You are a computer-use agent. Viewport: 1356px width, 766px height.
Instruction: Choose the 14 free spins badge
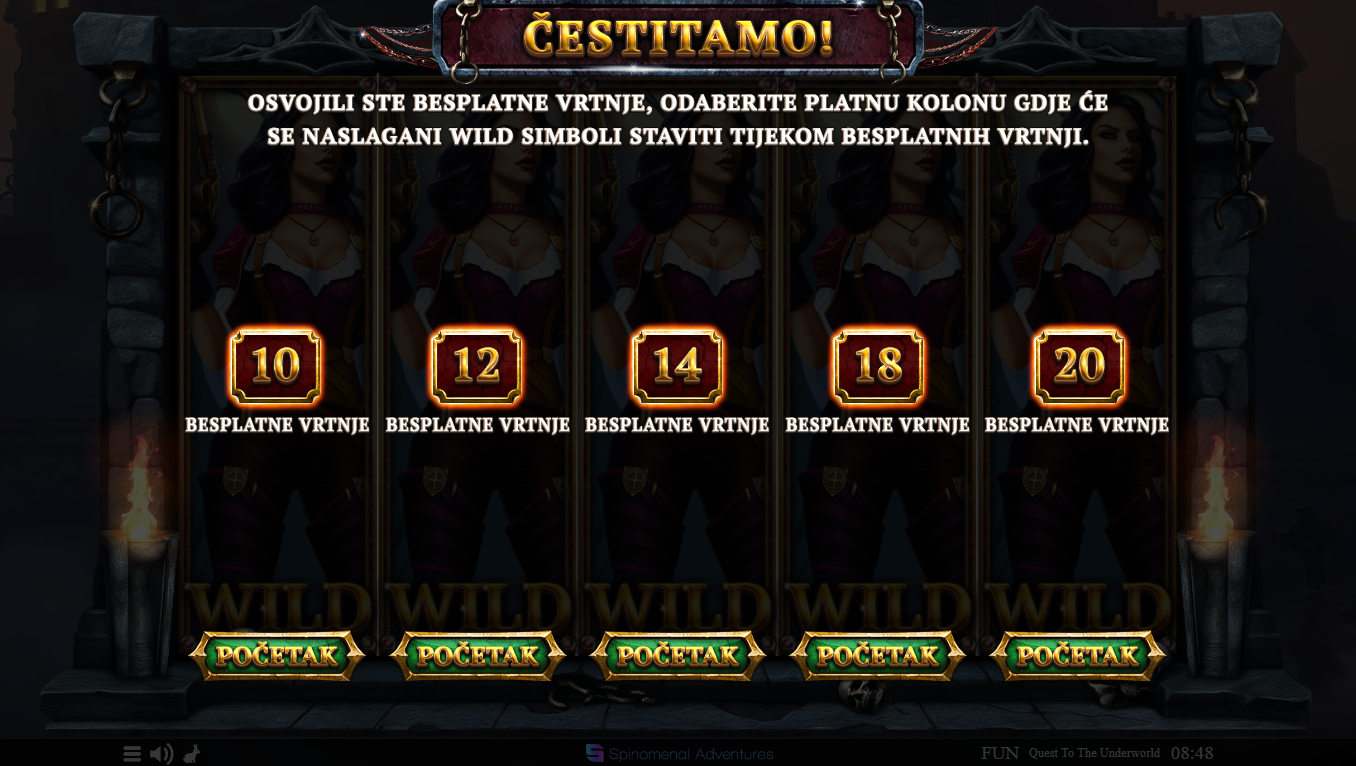click(x=677, y=366)
